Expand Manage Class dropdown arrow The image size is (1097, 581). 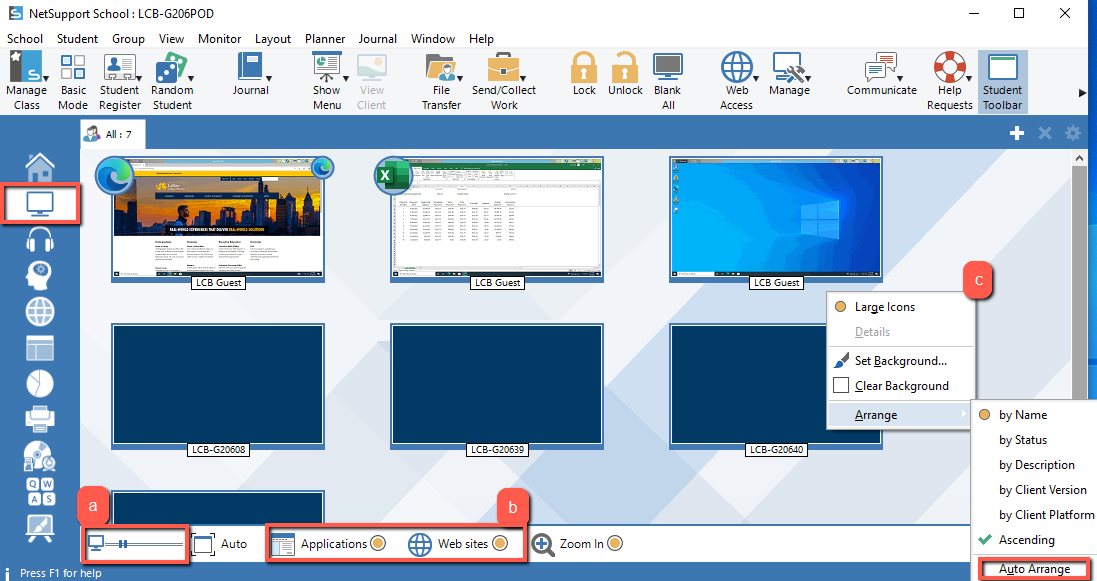coord(45,78)
